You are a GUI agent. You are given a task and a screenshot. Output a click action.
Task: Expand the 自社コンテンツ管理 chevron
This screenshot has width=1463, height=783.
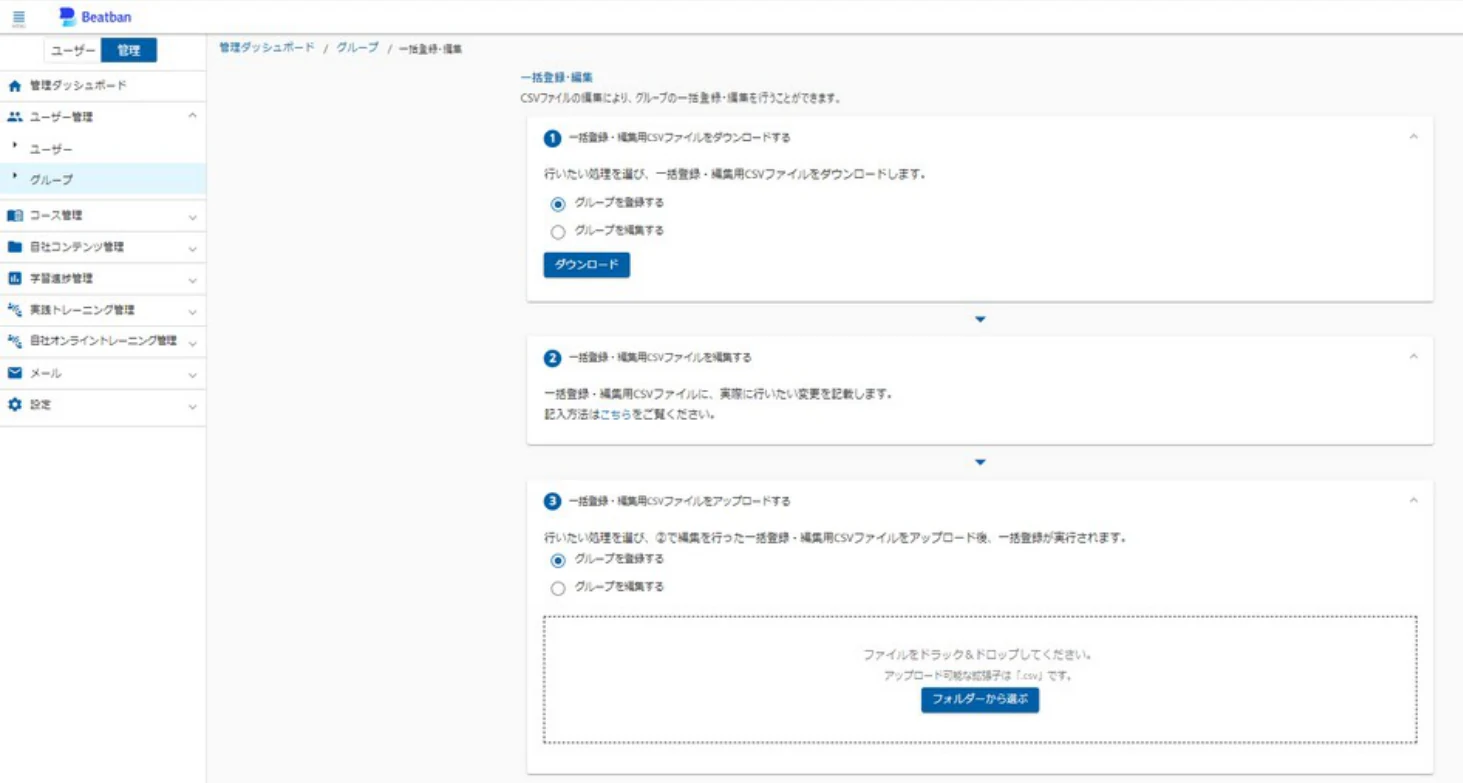tap(192, 248)
